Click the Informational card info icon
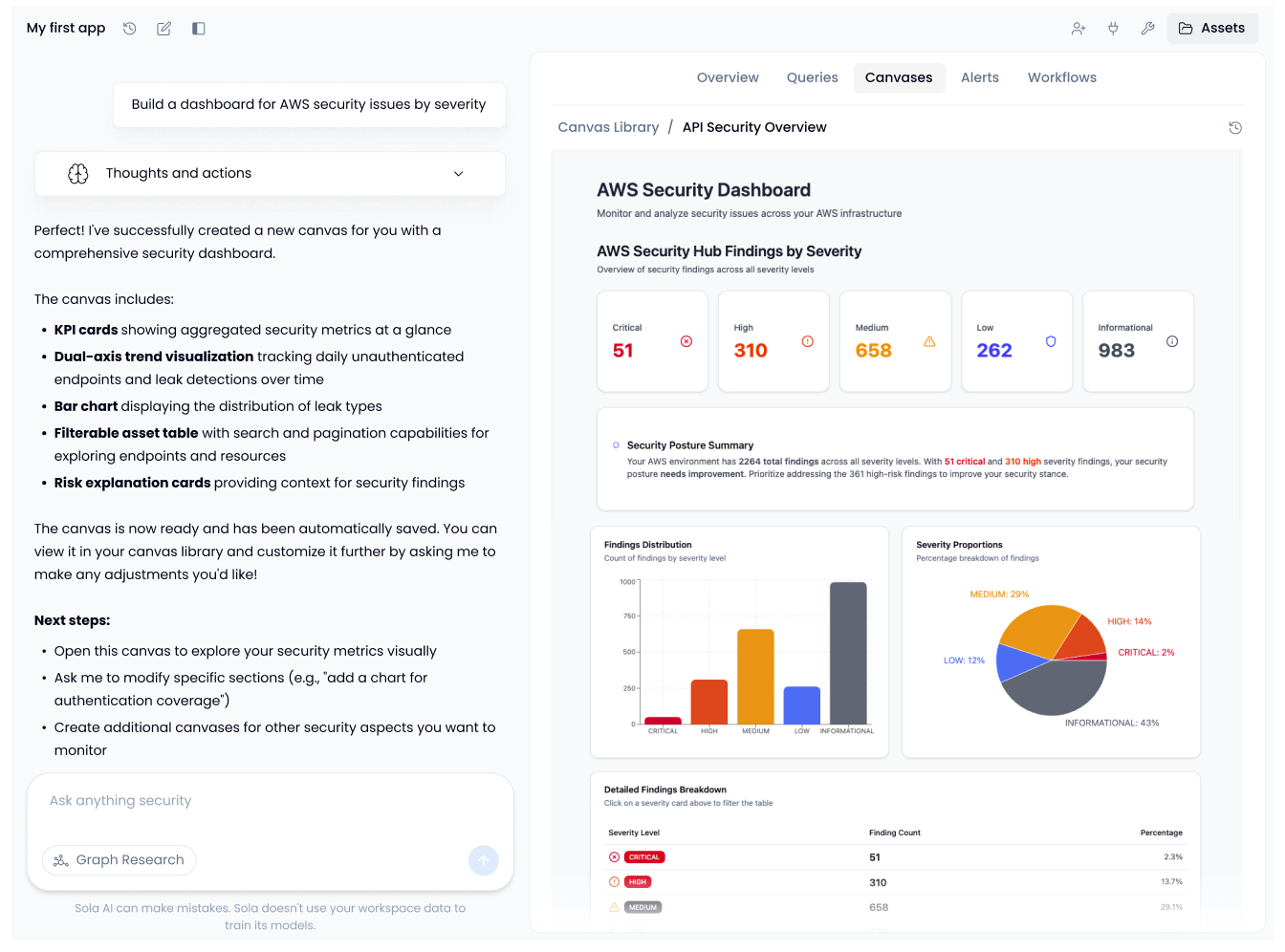Image resolution: width=1285 pixels, height=952 pixels. pos(1172,342)
